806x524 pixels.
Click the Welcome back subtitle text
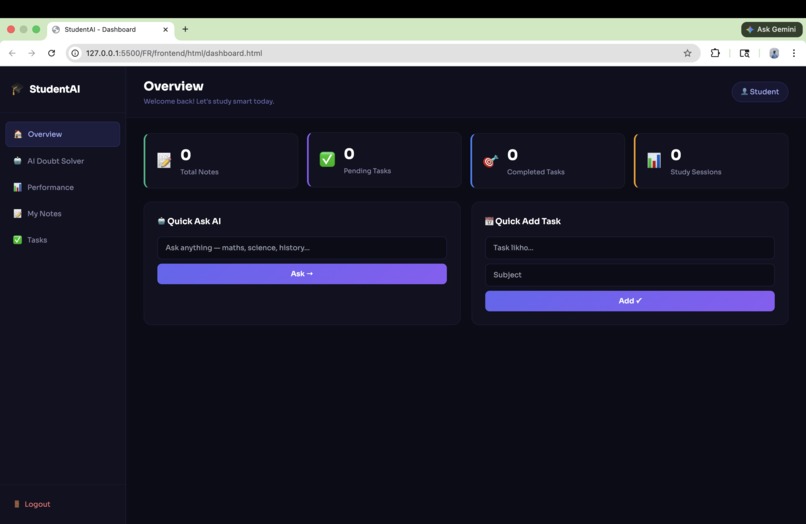[x=209, y=101]
